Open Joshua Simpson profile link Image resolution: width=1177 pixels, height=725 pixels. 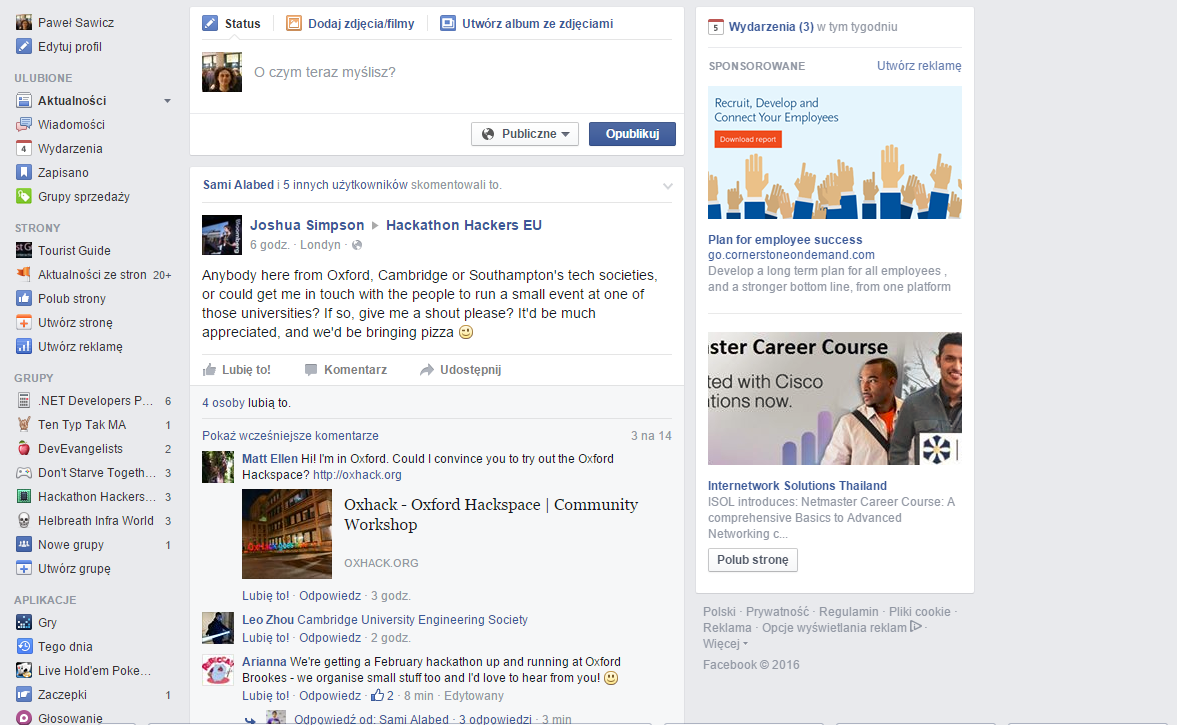click(x=307, y=225)
